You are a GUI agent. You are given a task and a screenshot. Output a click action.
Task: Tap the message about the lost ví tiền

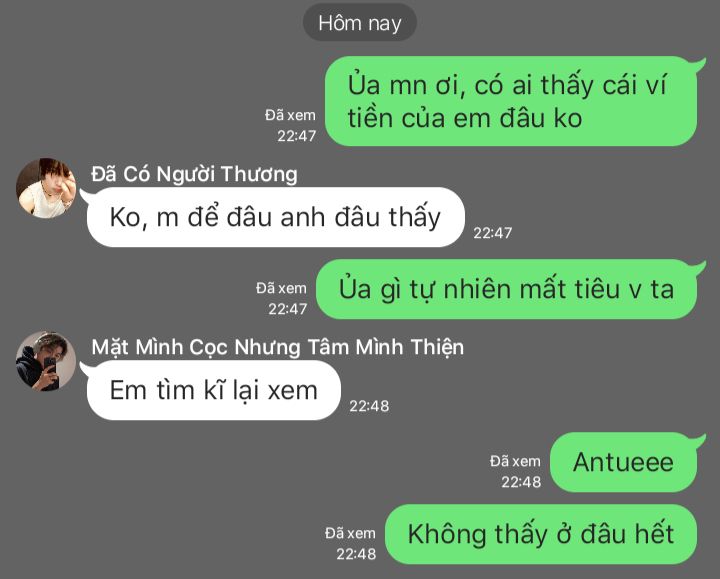511,101
